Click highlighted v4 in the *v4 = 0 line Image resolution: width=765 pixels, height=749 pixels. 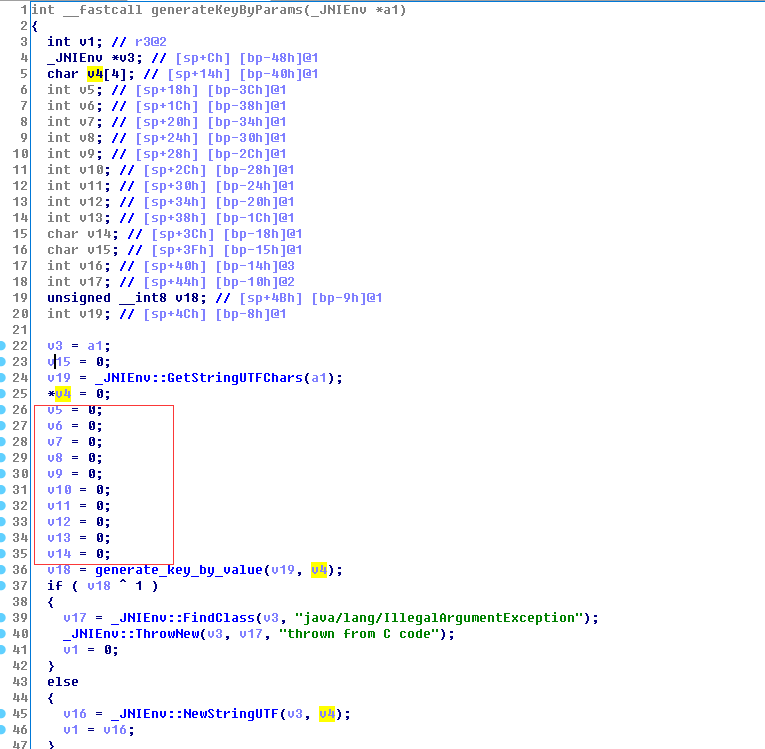pyautogui.click(x=63, y=394)
